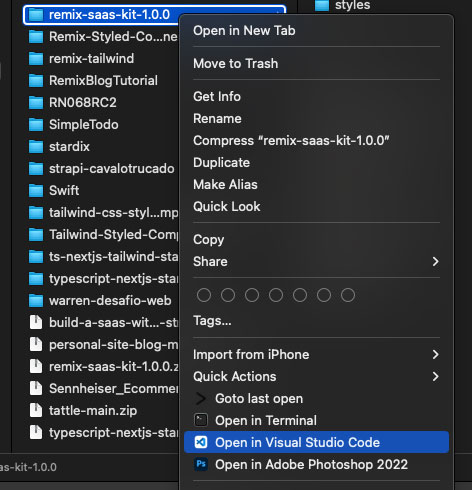Viewport: 472px width, 490px height.
Task: Select the personal-site-blog-m file
Action: pos(103,345)
